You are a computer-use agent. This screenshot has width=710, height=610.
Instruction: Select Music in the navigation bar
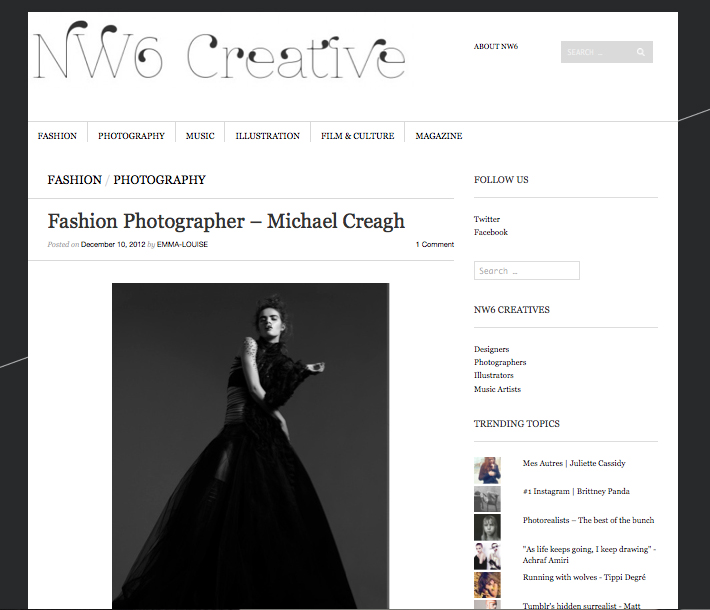(x=200, y=136)
